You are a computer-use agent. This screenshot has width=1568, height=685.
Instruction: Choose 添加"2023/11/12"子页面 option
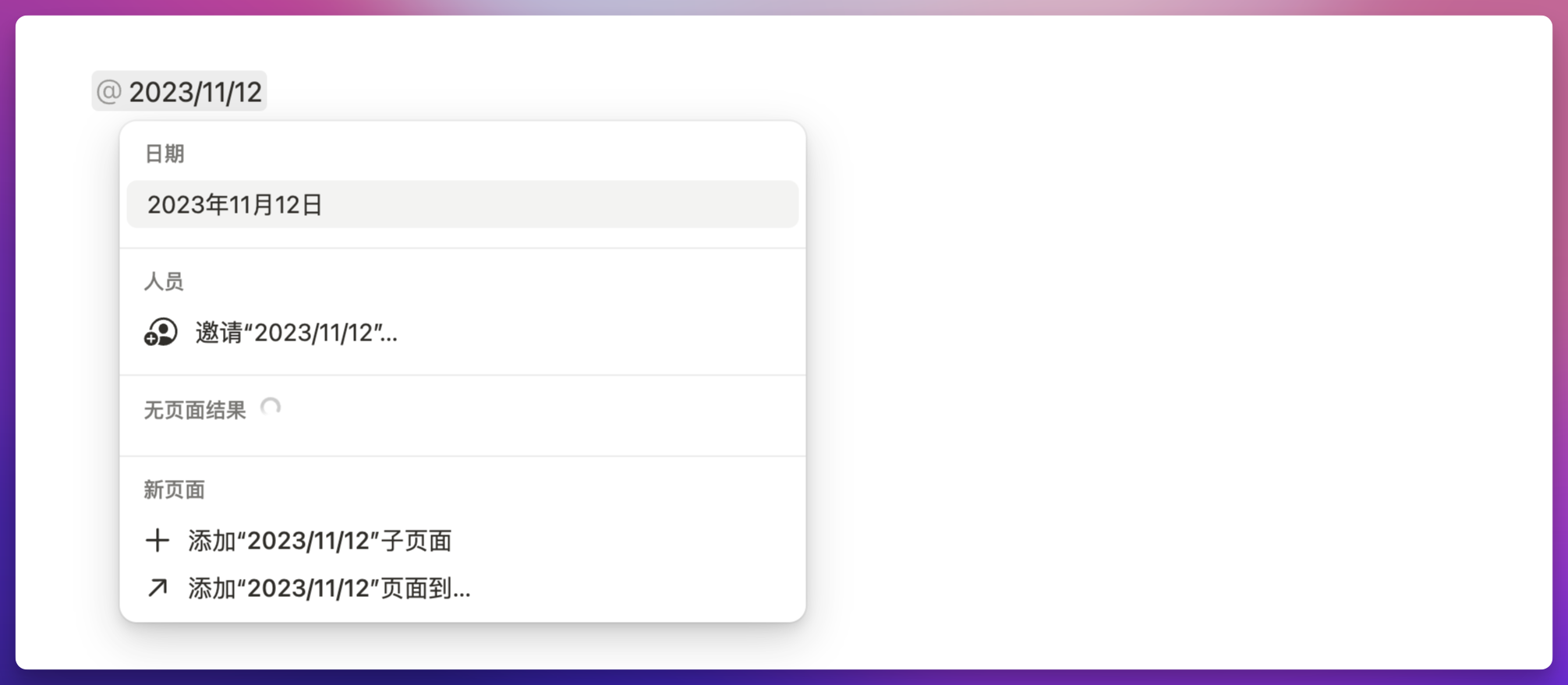pos(320,540)
